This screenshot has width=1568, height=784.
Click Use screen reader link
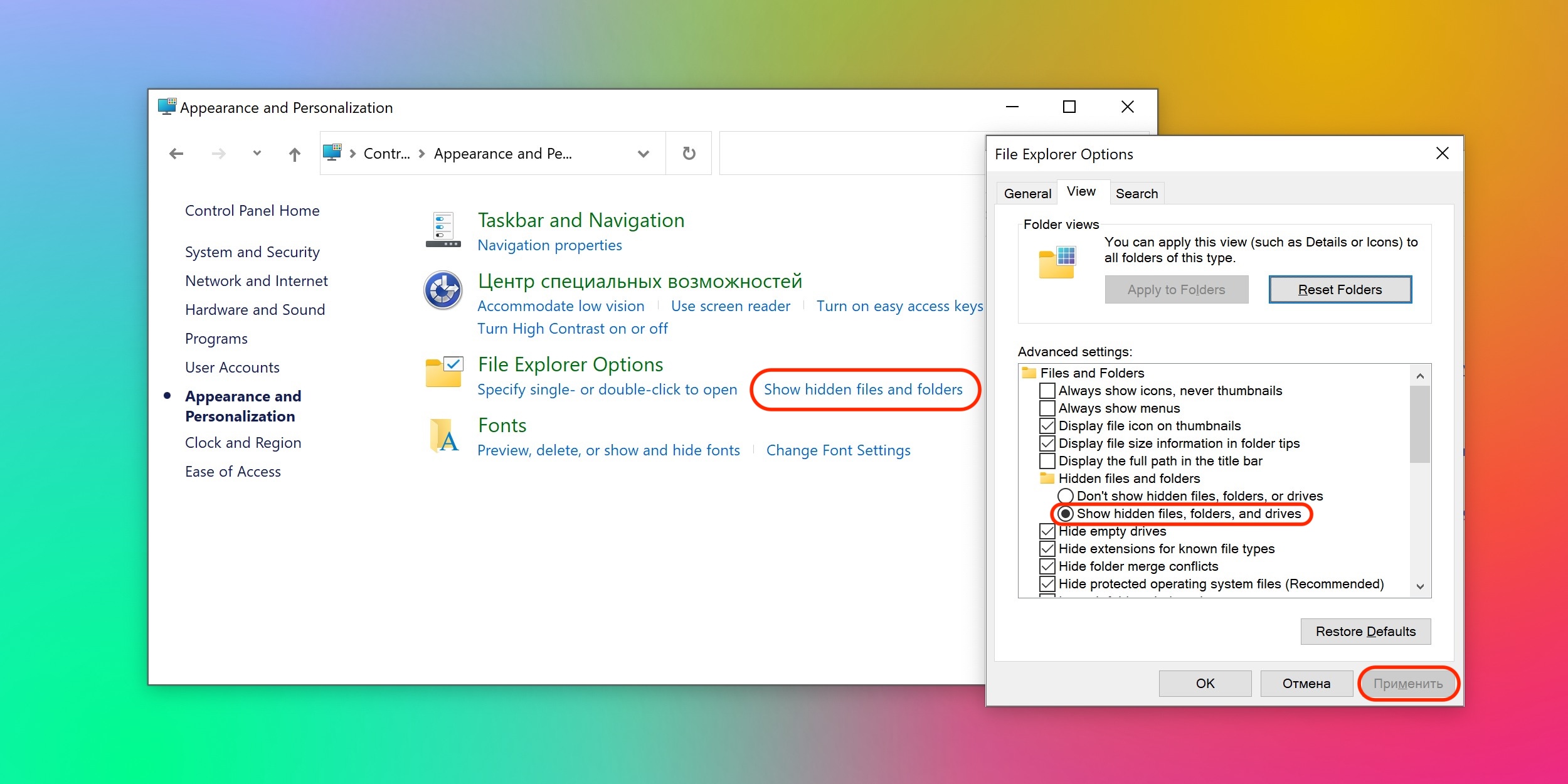coord(731,306)
